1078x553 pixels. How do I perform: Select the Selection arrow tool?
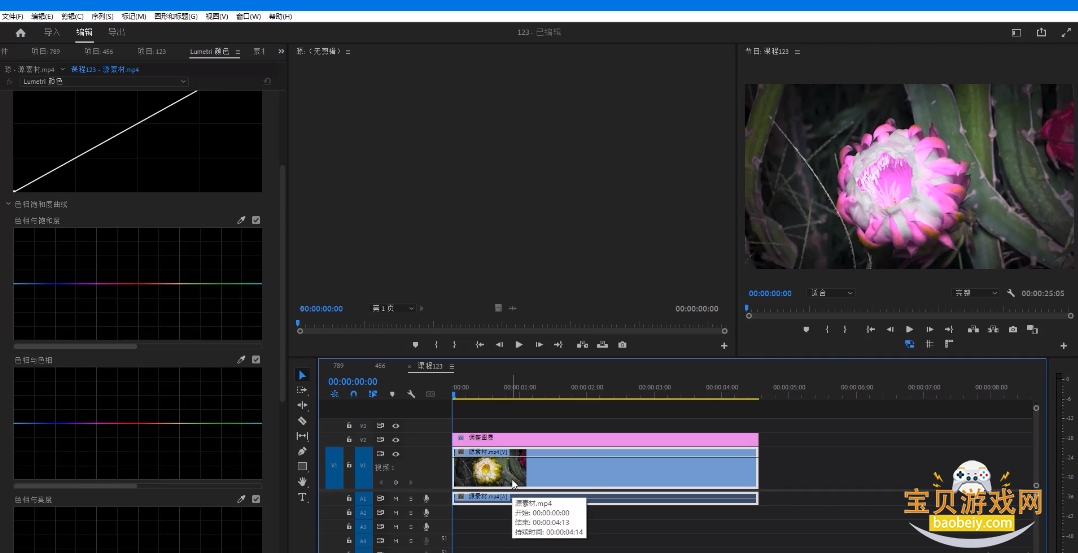(x=302, y=375)
